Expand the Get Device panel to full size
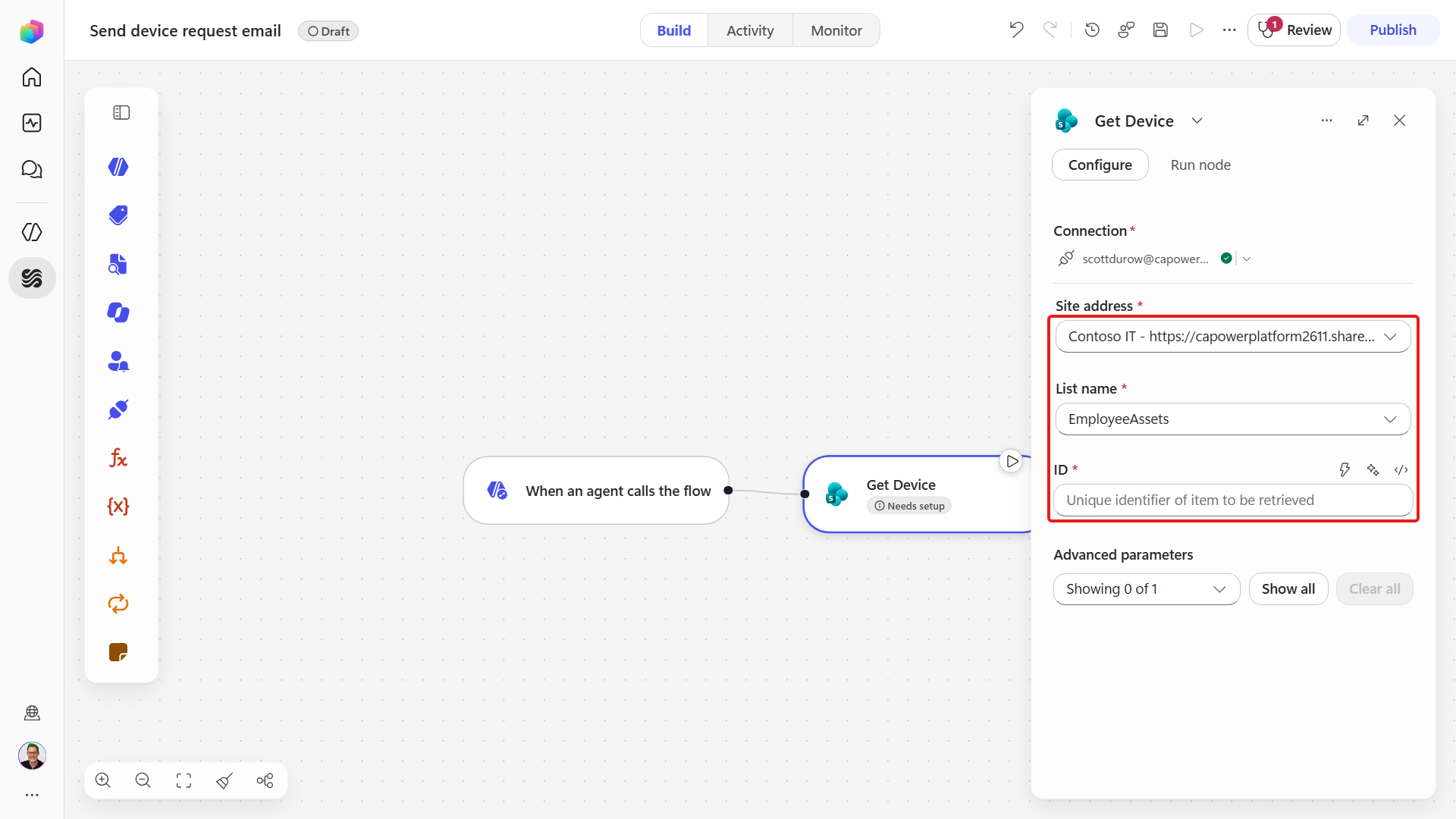Screen dimensions: 1456x819 point(1363,121)
